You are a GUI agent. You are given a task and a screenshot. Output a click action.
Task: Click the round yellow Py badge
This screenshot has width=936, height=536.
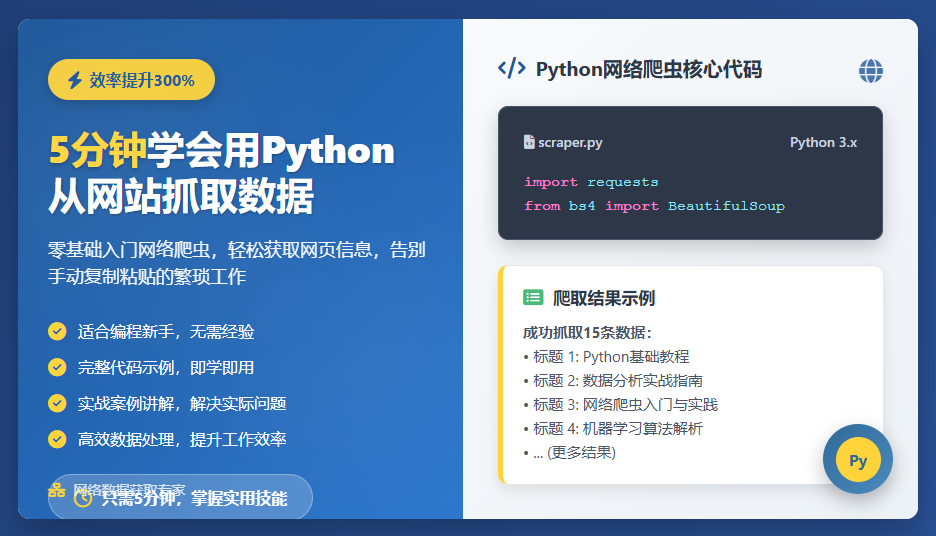click(x=857, y=460)
